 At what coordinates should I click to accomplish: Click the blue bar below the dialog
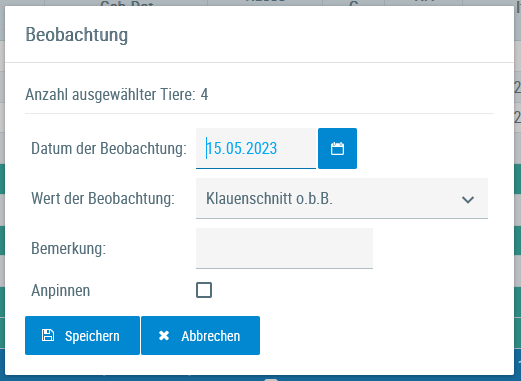[x=260, y=378]
